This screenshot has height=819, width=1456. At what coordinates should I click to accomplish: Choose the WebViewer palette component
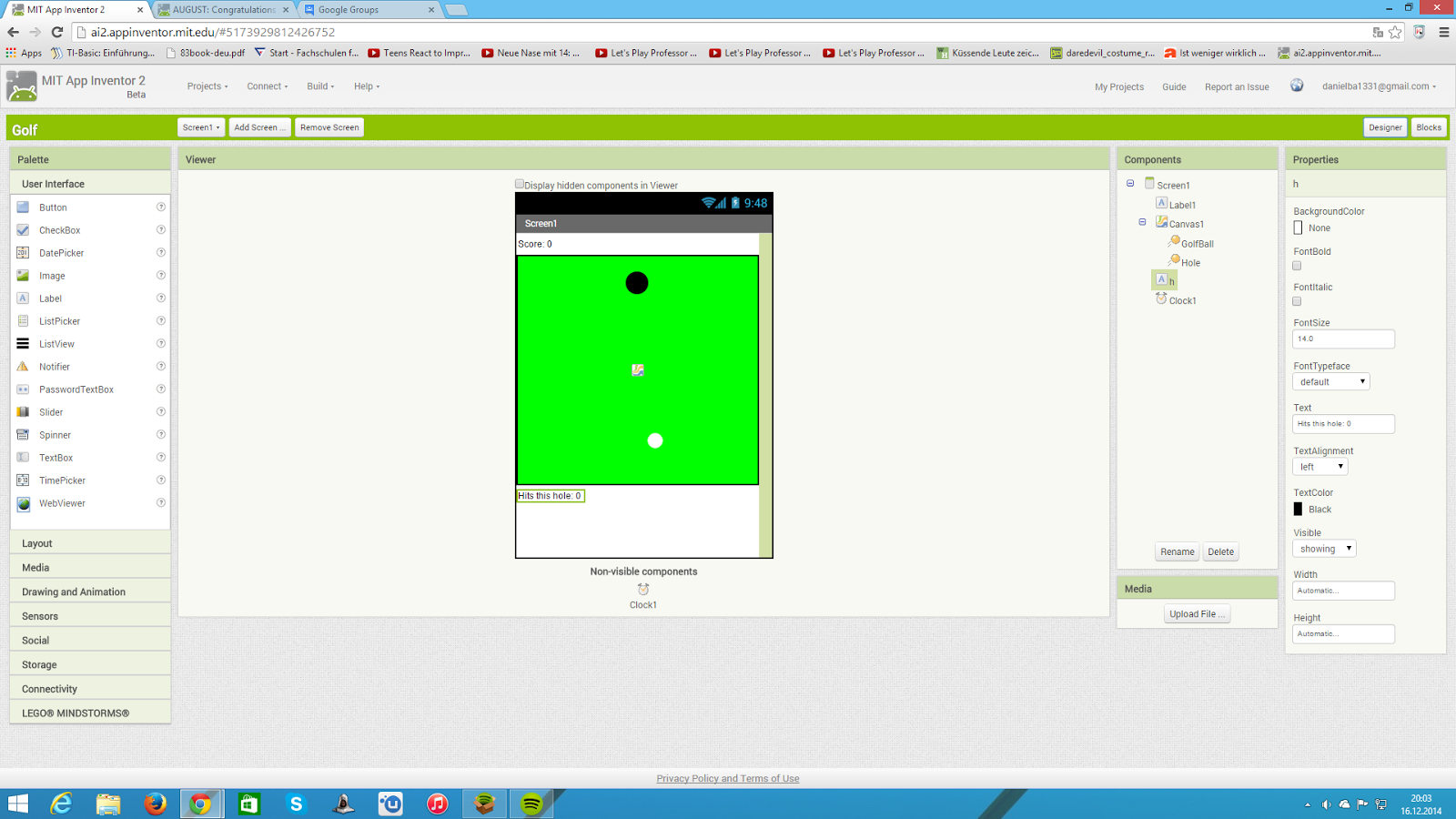[61, 502]
